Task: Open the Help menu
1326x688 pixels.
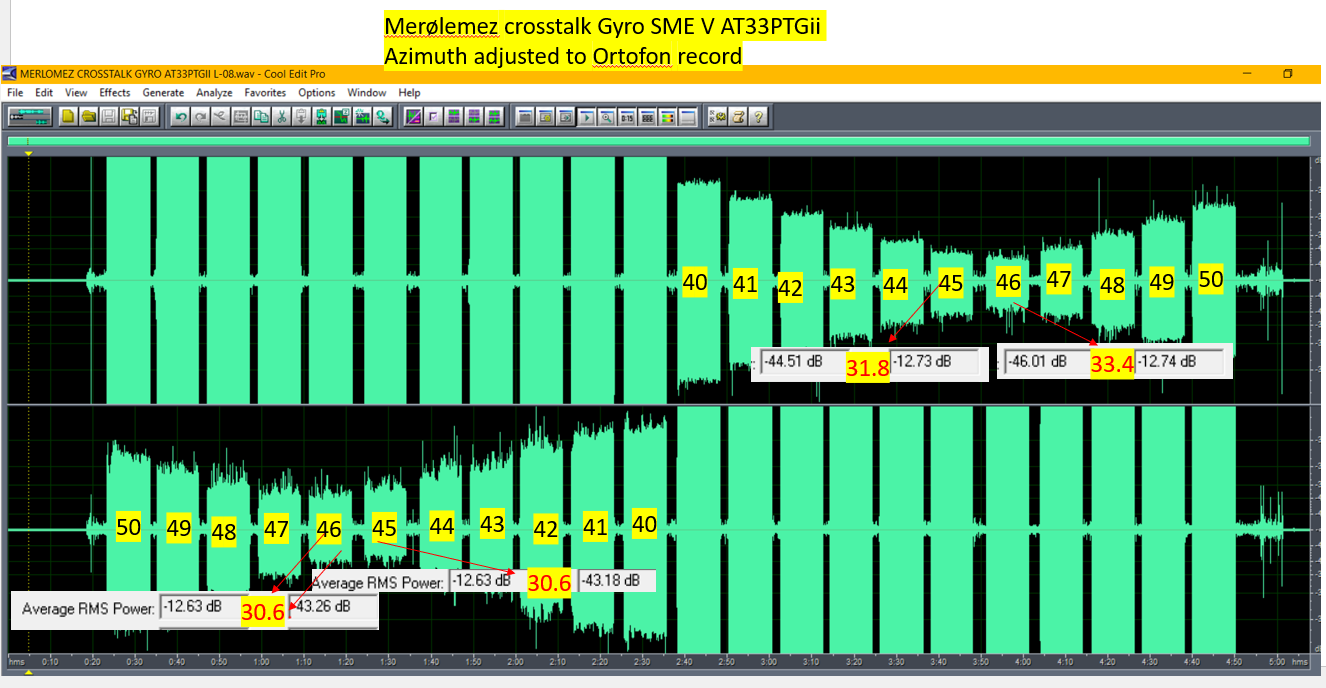Action: 409,93
